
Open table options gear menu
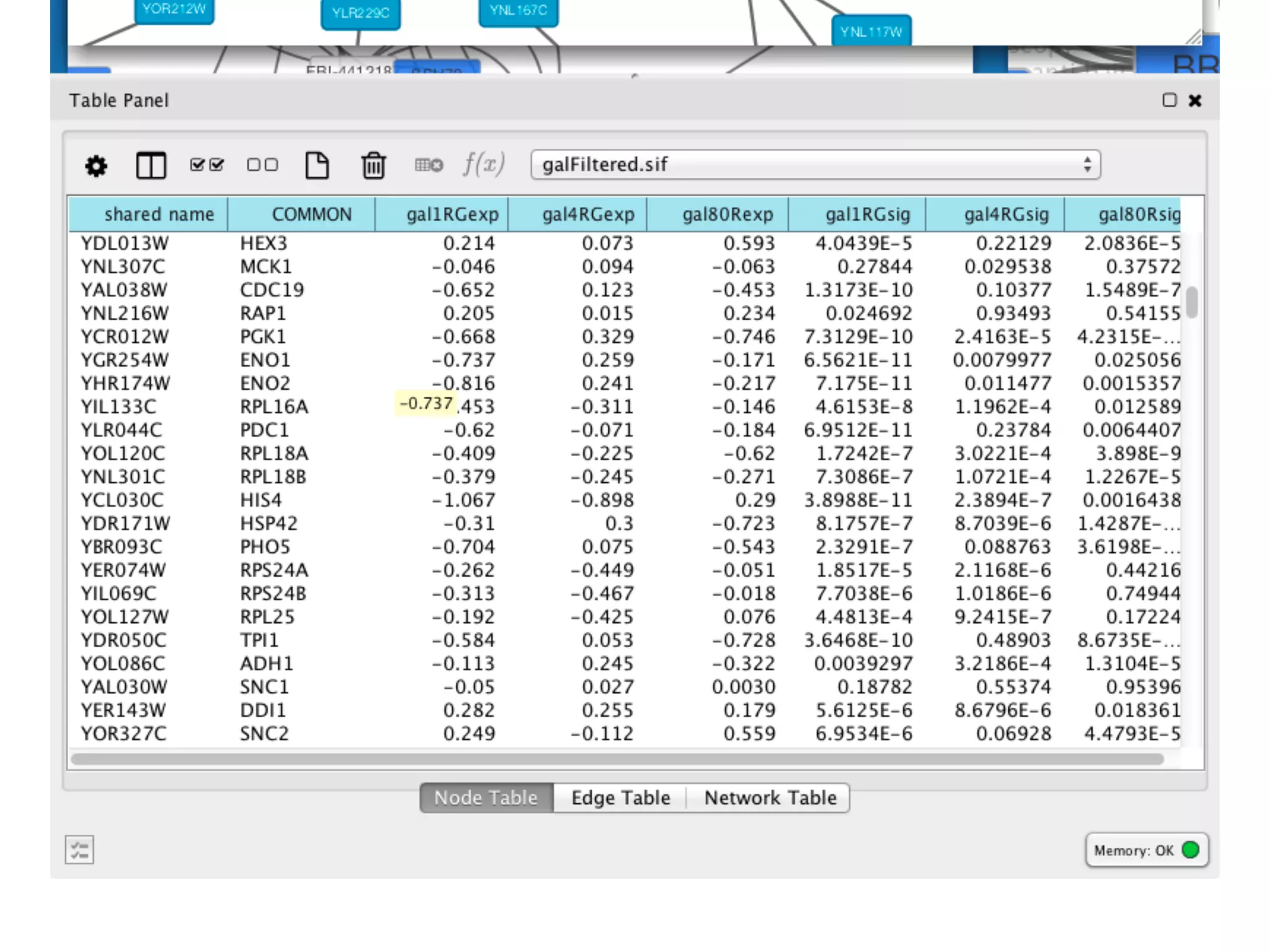pos(96,165)
